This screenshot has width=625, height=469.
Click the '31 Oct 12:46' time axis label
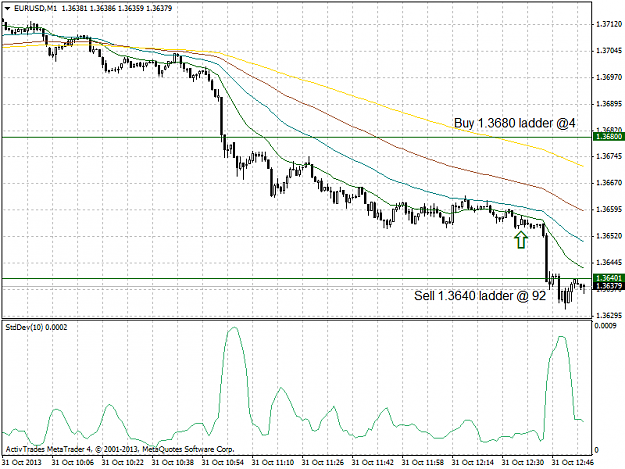(x=573, y=462)
